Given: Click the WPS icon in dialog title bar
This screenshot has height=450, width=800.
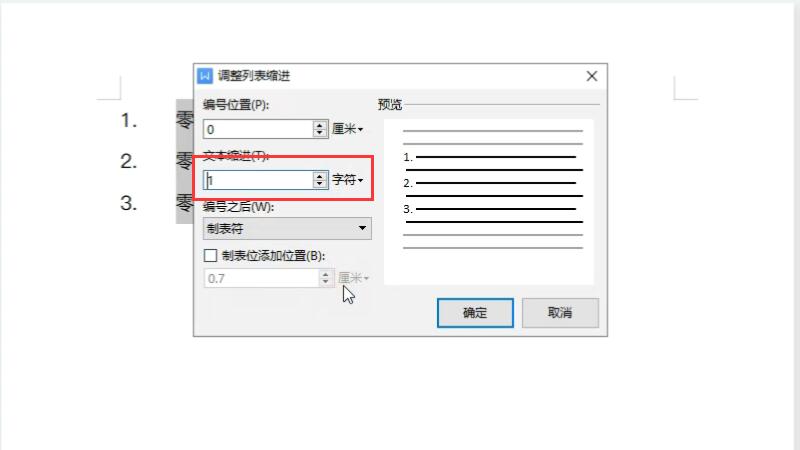Looking at the screenshot, I should pyautogui.click(x=205, y=76).
